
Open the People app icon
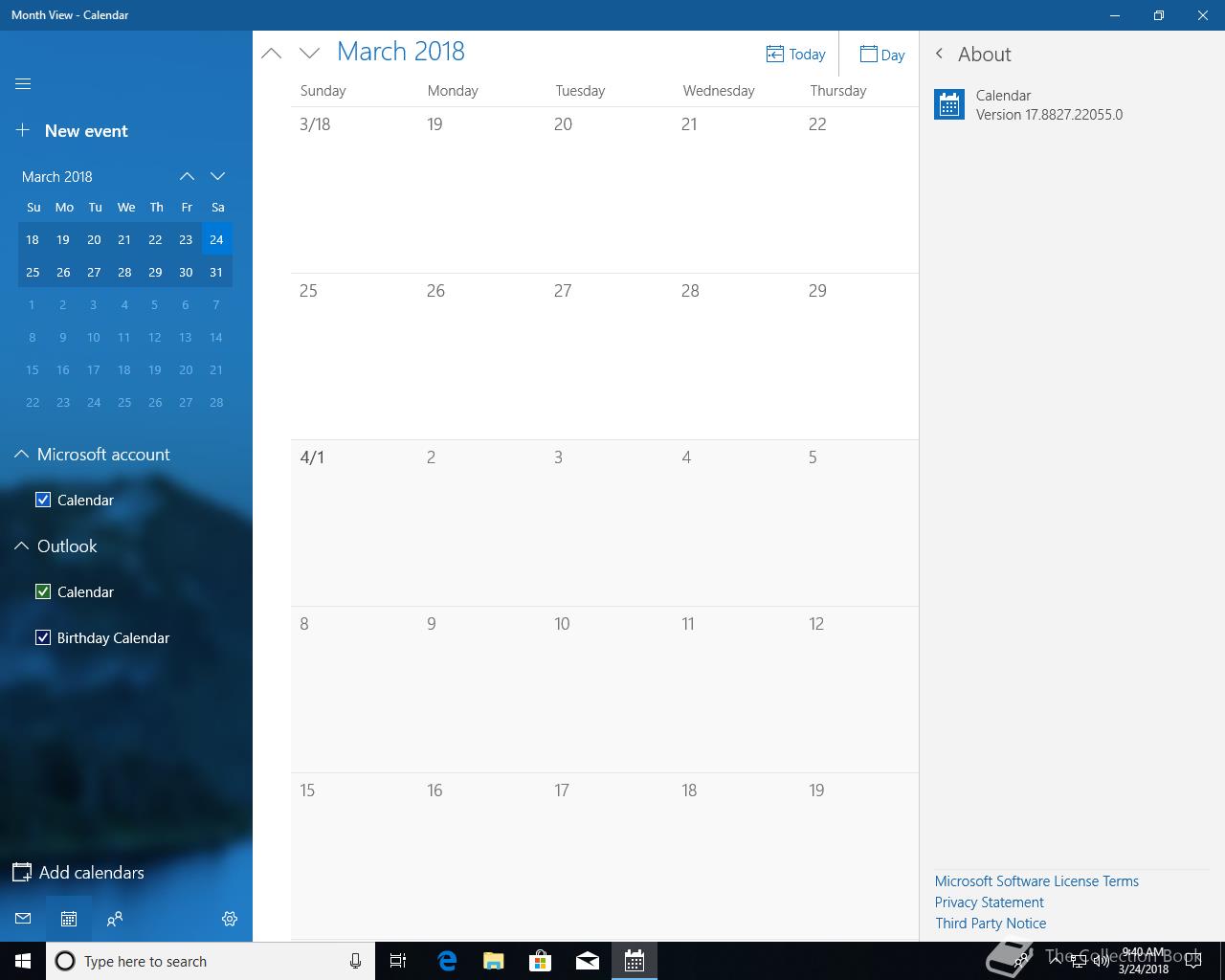(x=115, y=919)
